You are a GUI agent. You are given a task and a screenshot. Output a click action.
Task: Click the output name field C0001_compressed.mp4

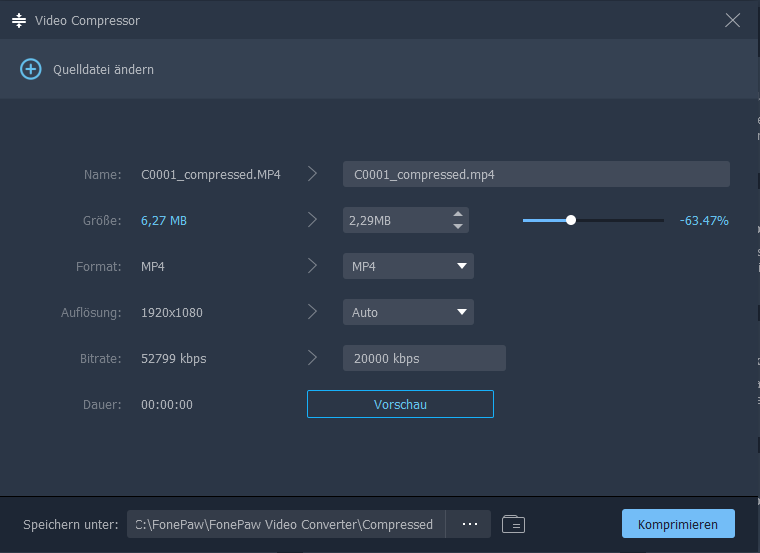(x=536, y=174)
